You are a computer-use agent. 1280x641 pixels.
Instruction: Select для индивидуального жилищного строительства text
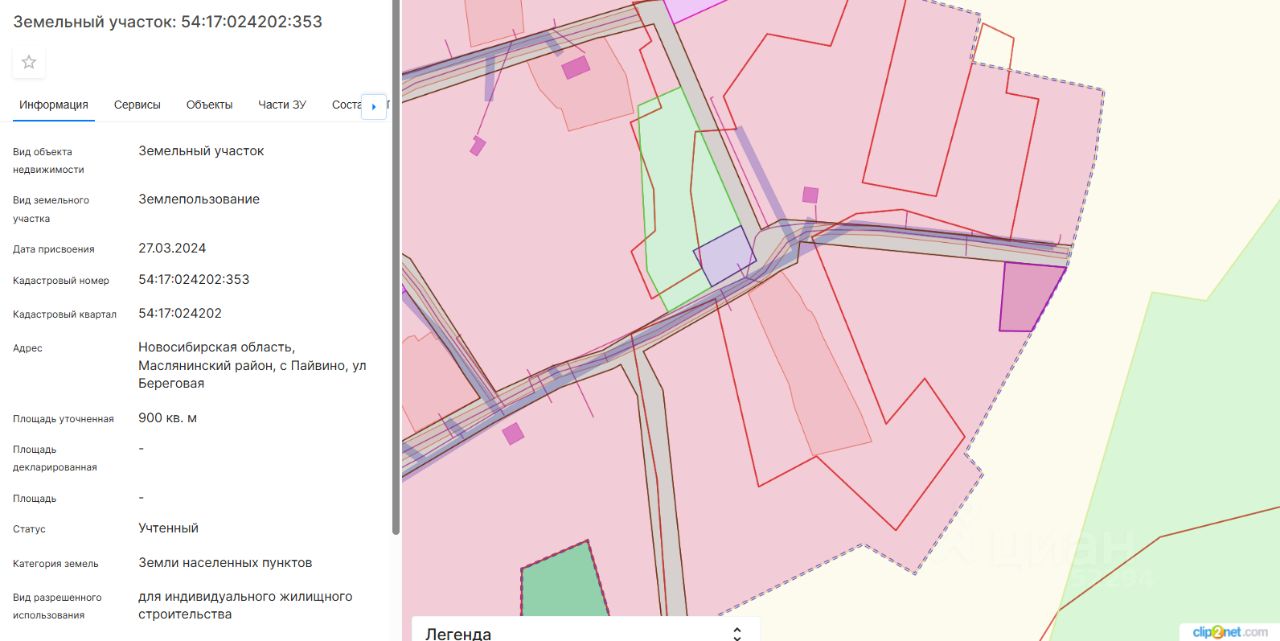[x=245, y=605]
